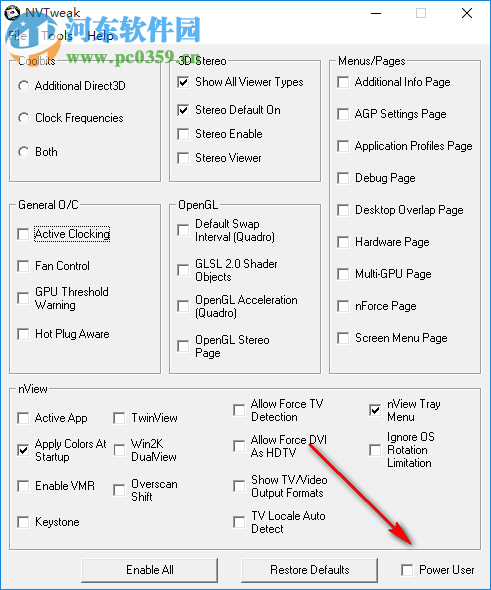Uncheck Show All Viewer Types
Screen dimensions: 491x590
(x=183, y=82)
